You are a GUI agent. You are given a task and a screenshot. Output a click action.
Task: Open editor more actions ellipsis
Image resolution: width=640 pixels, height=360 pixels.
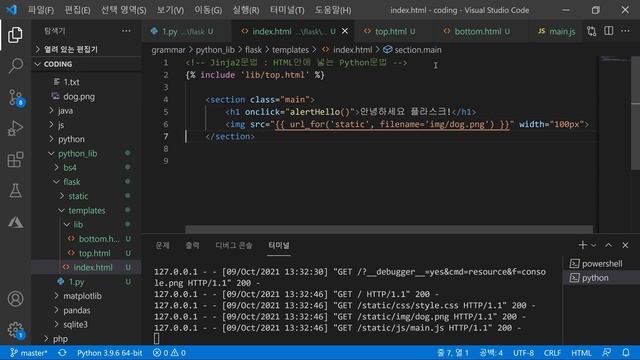625,31
